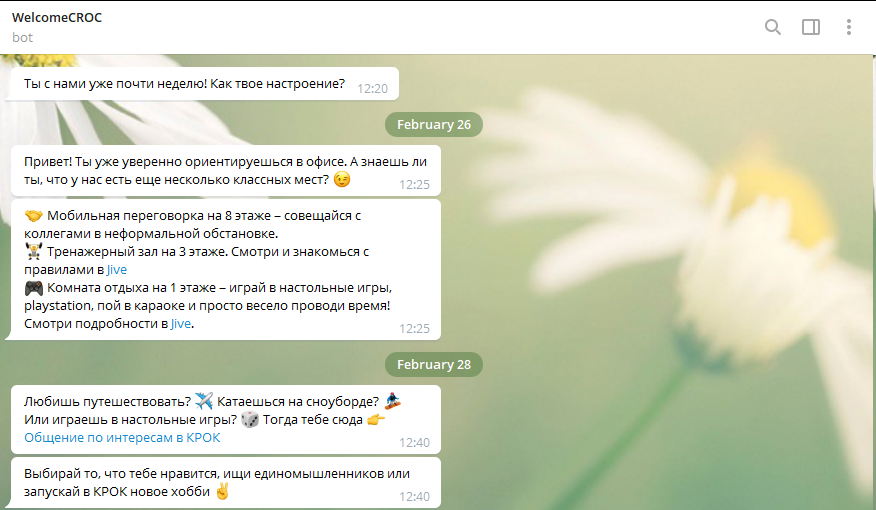This screenshot has width=876, height=510.
Task: Click the game controller emoji
Action: pyautogui.click(x=34, y=288)
